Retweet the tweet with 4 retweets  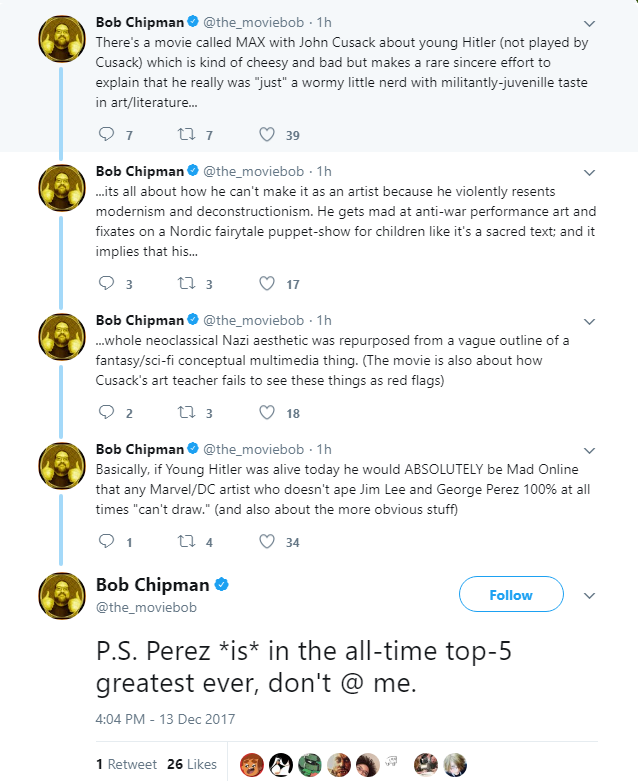(187, 542)
